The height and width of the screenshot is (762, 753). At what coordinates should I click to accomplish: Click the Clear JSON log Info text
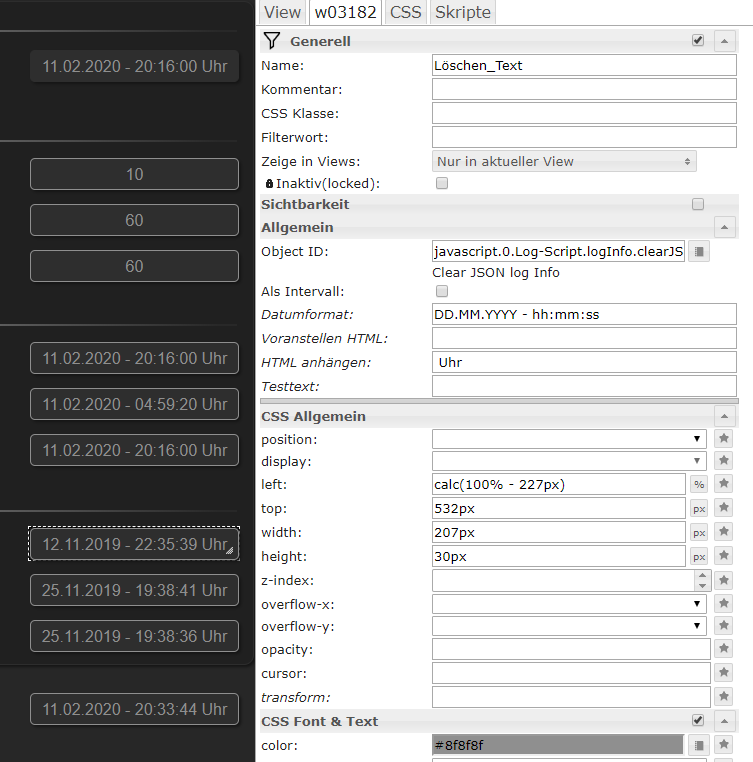click(x=496, y=273)
